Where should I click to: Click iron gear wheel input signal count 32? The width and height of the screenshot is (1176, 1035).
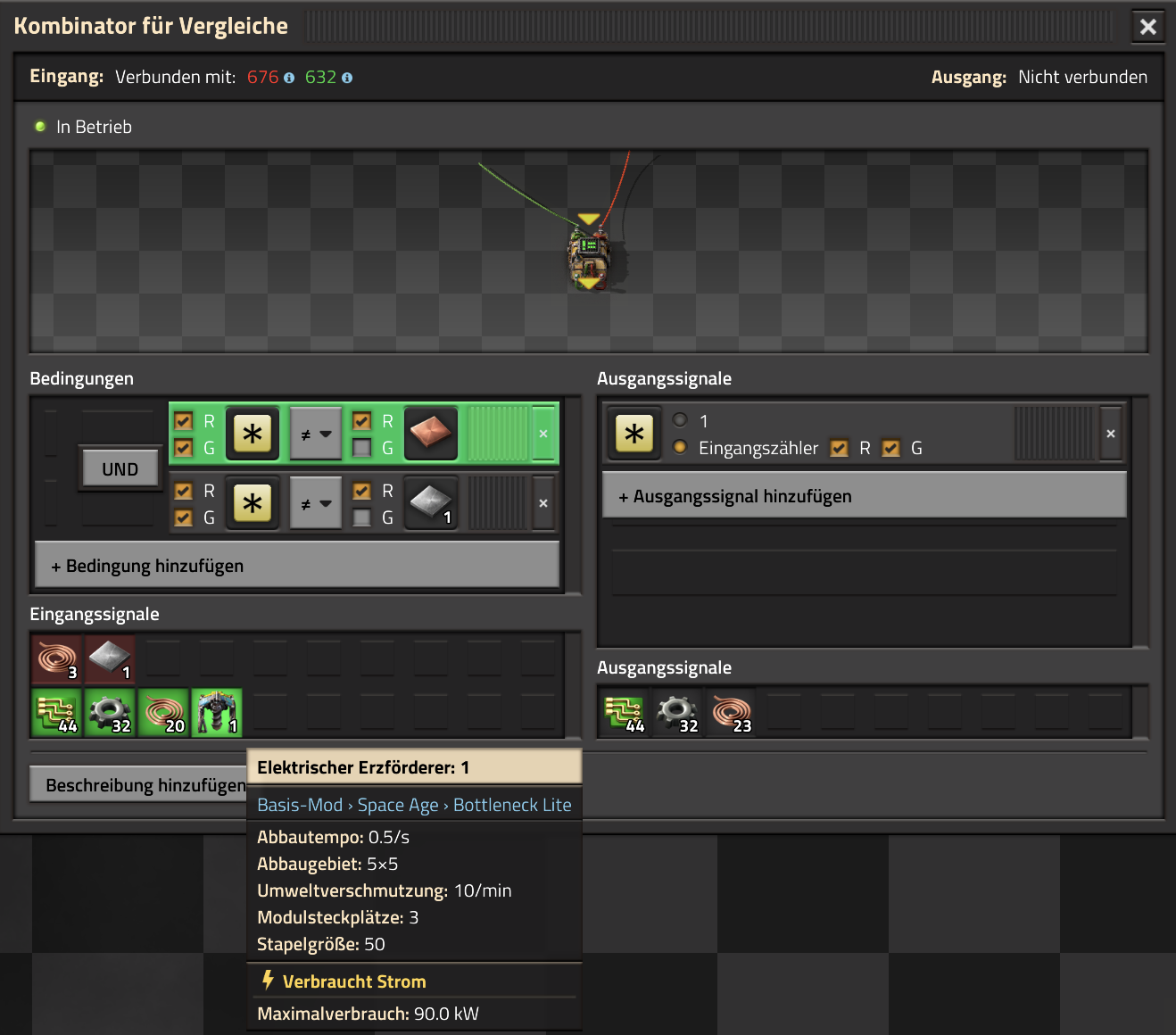click(110, 712)
